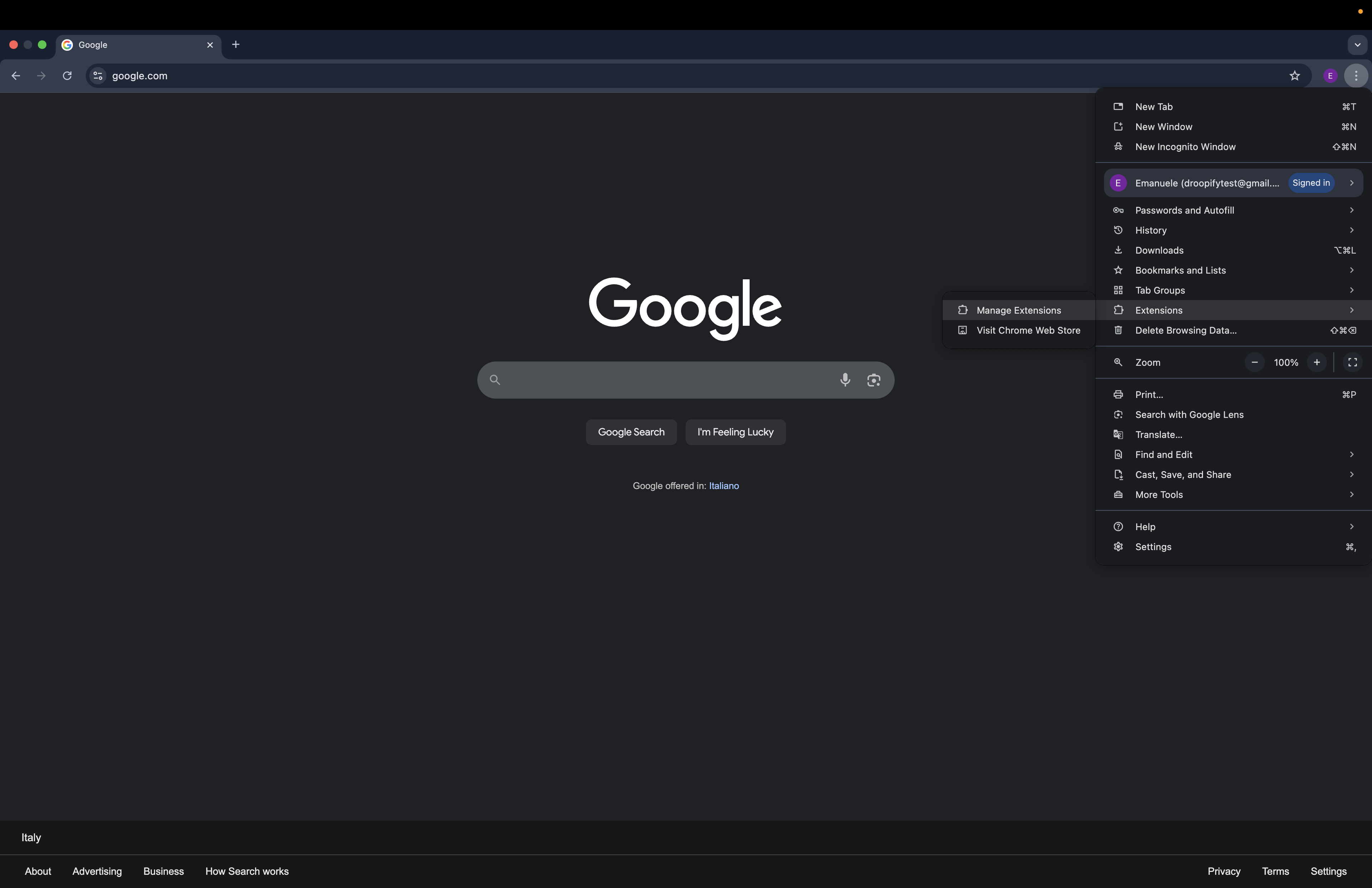This screenshot has width=1372, height=888.
Task: Expand Bookmarks and Lists submenu
Action: [1234, 270]
